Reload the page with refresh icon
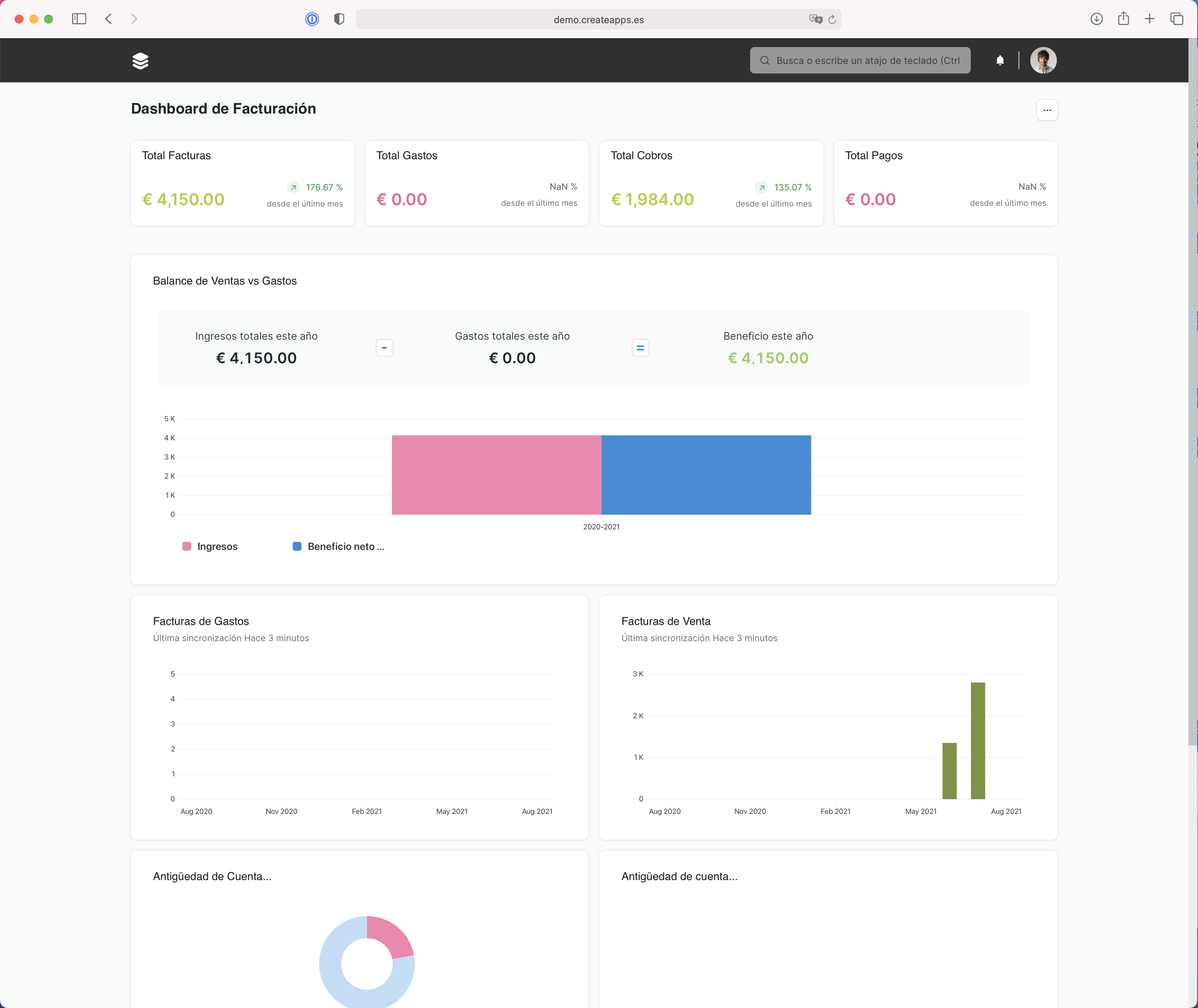The width and height of the screenshot is (1198, 1008). click(832, 19)
